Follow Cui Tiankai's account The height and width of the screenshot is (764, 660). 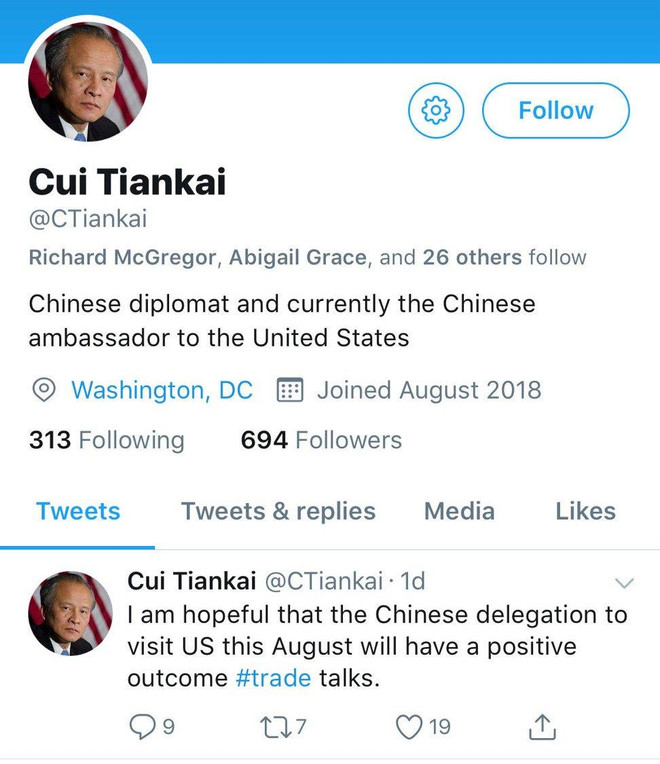tap(556, 111)
